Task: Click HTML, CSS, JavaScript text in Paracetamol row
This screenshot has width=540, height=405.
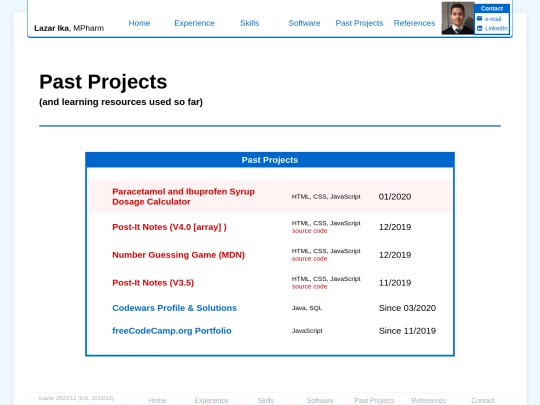Action: click(x=326, y=197)
